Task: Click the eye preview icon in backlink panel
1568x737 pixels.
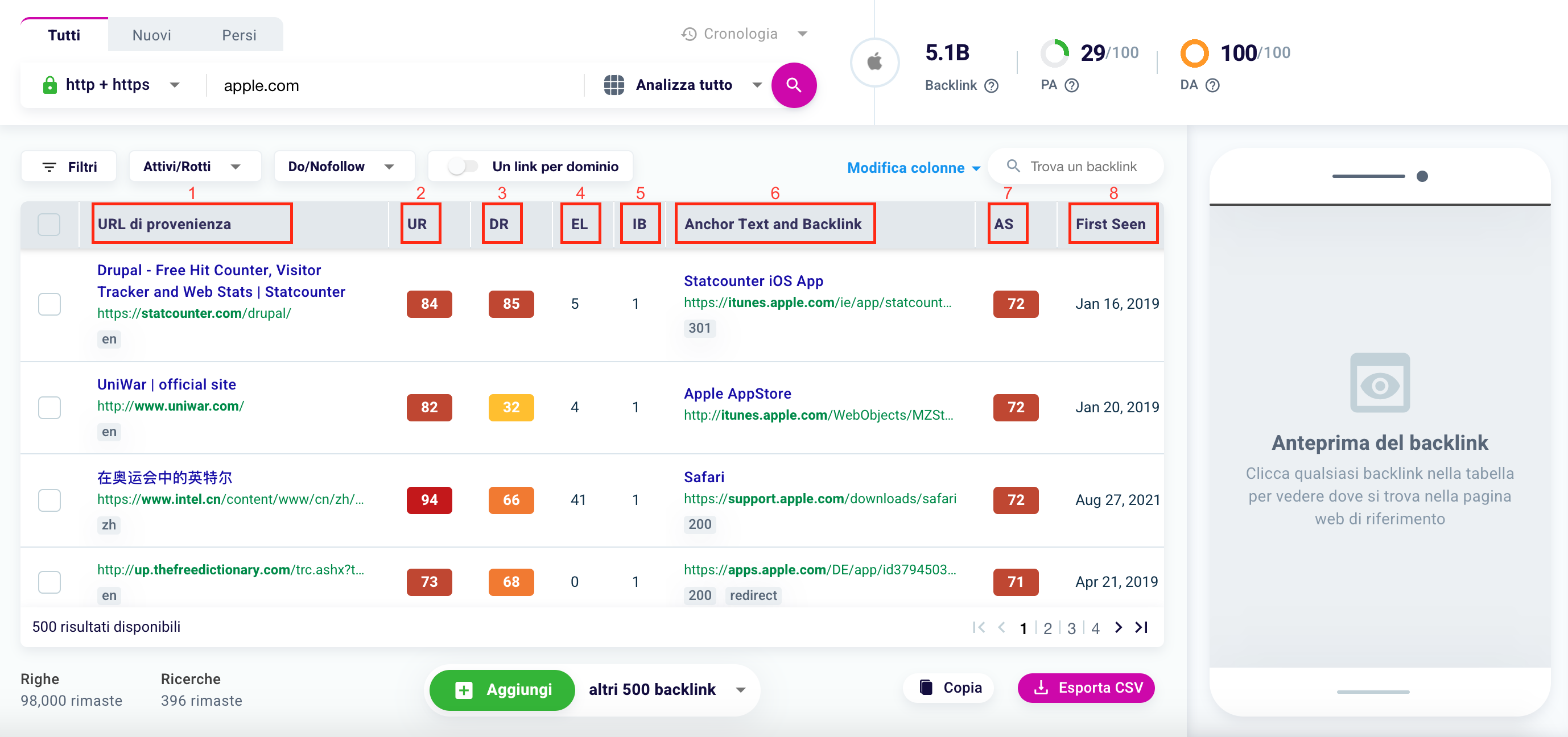Action: point(1379,383)
